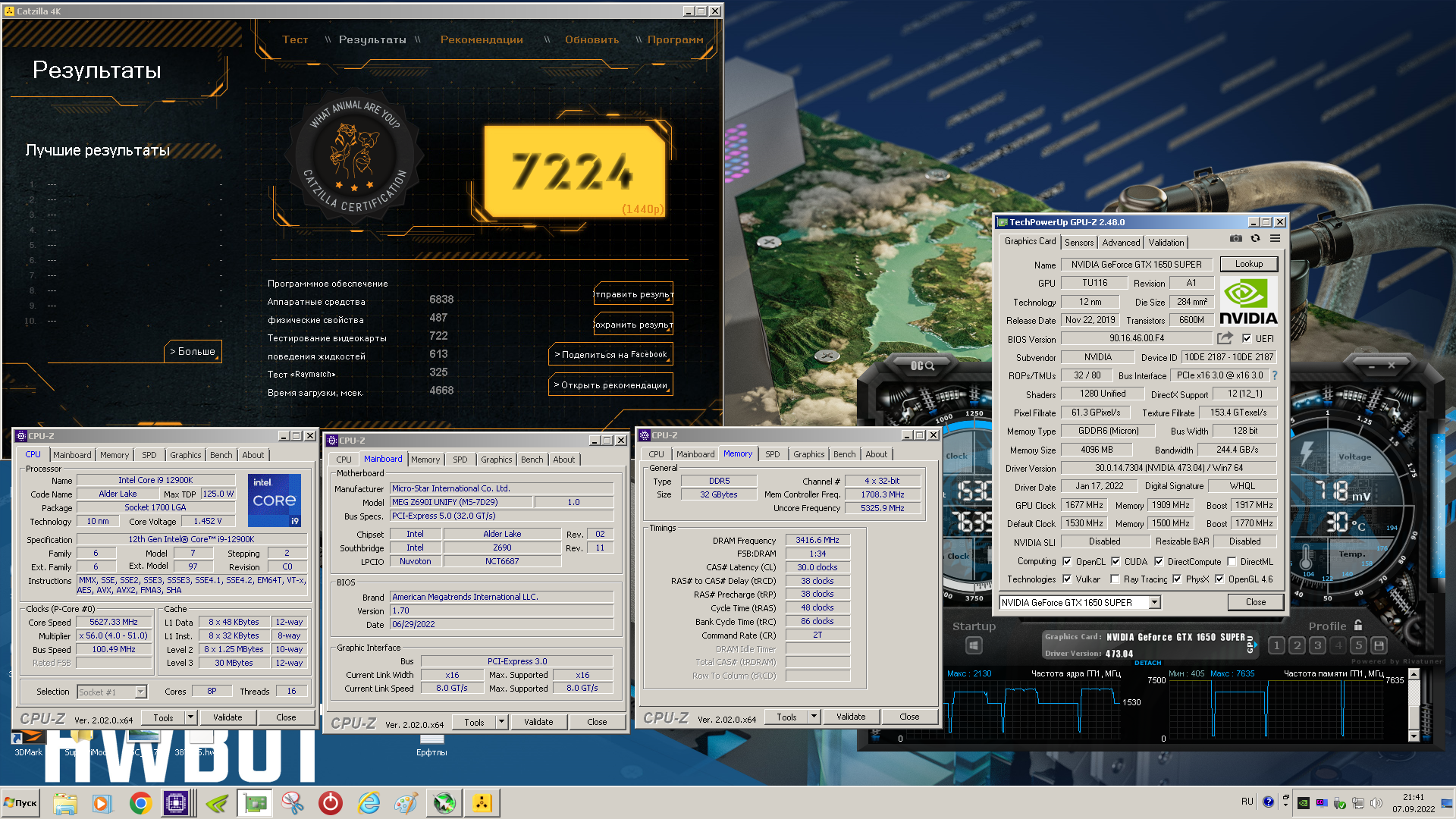Click the RU language indicator in tray
This screenshot has height=819, width=1456.
click(1247, 802)
